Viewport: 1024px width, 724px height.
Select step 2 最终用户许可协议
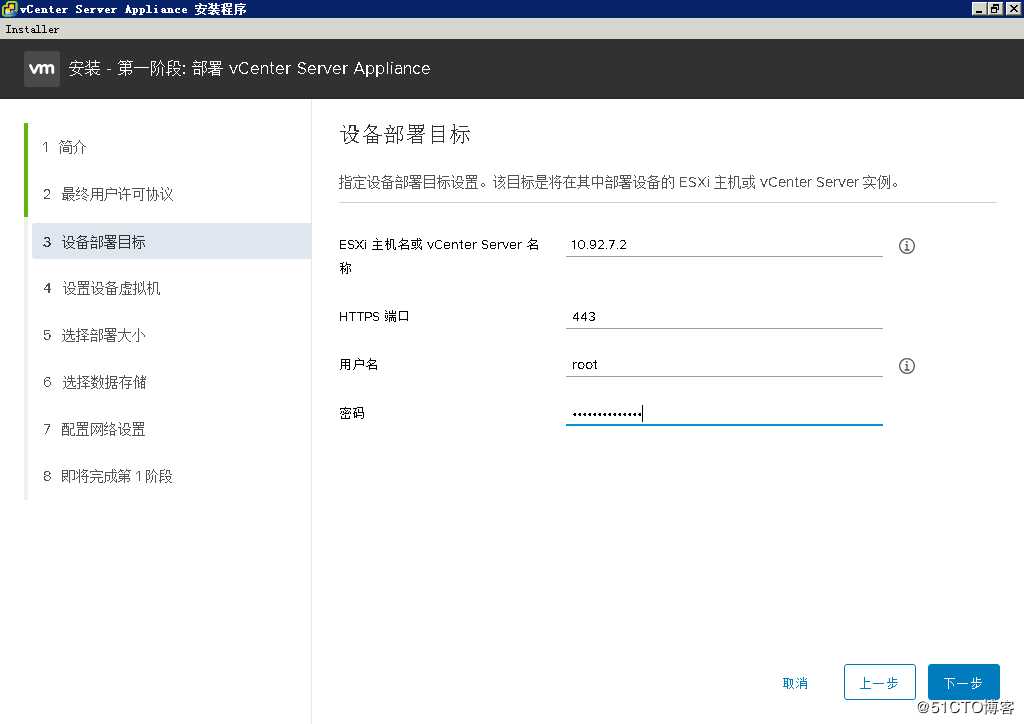pos(108,194)
